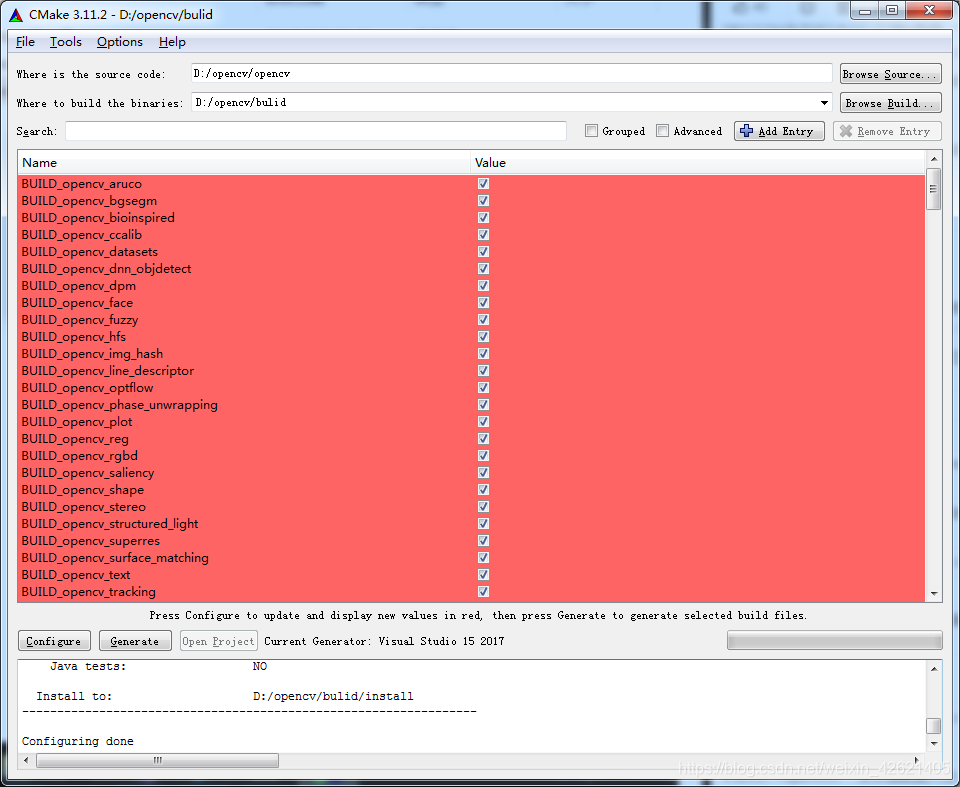Viewport: 960px width, 787px height.
Task: Select BUILD_opencv_stereo row
Action: pos(471,506)
